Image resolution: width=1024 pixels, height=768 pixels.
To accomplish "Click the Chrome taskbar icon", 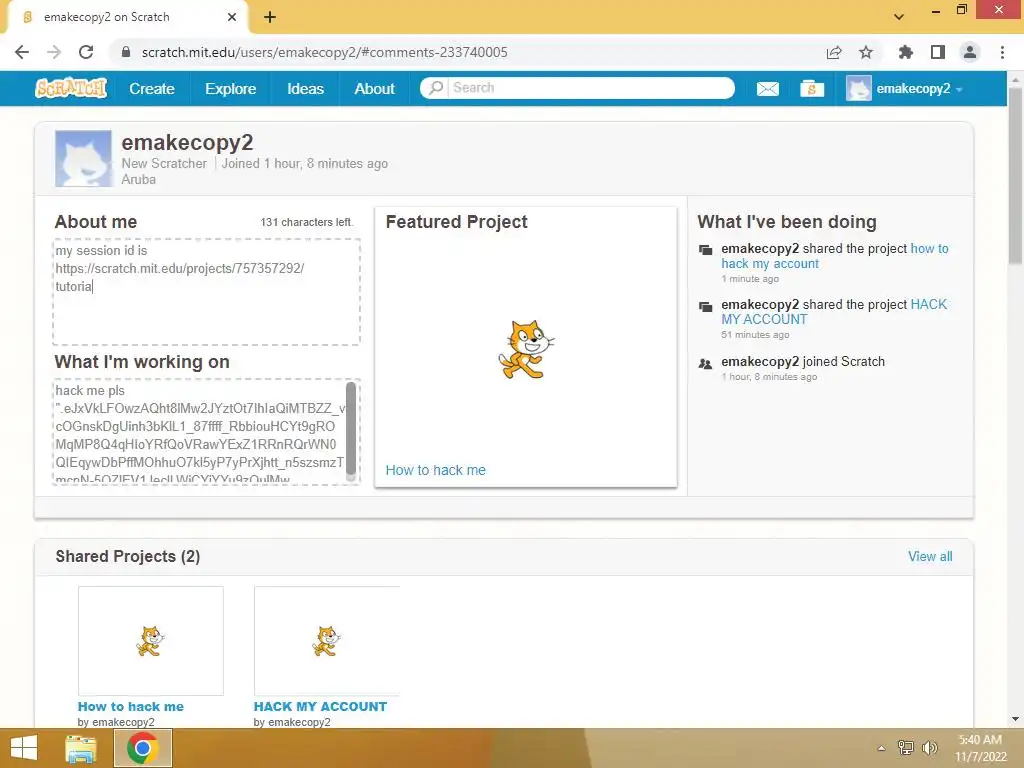I will (x=143, y=748).
